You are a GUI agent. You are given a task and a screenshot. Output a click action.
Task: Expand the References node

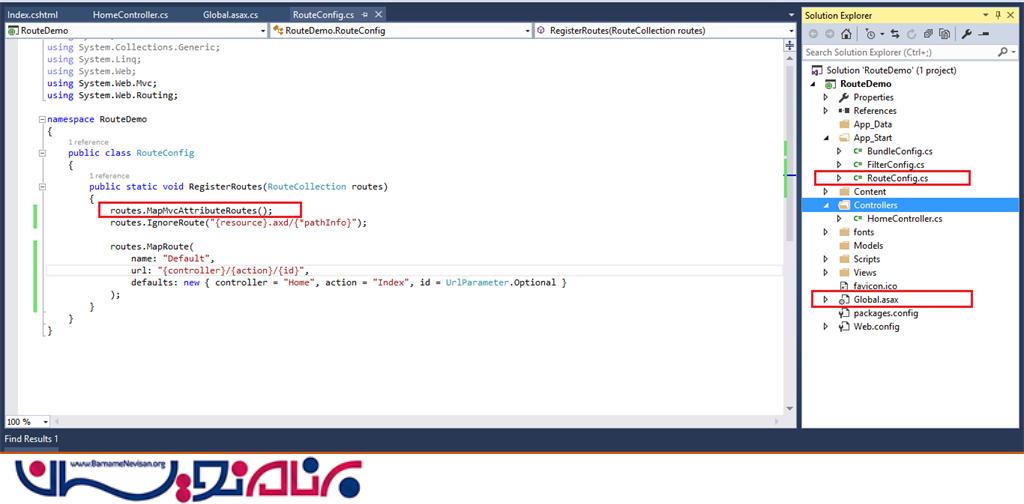point(825,110)
